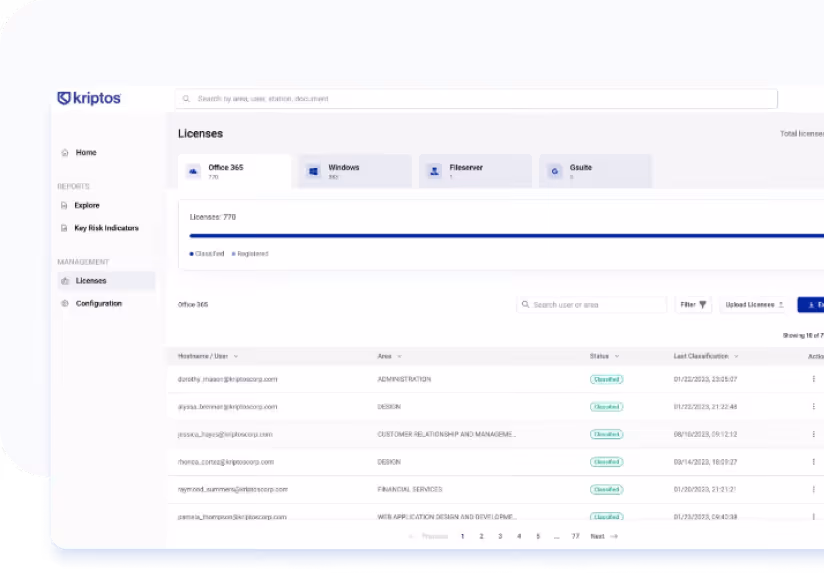824x573 pixels.
Task: Go to page 2
Action: click(x=481, y=536)
